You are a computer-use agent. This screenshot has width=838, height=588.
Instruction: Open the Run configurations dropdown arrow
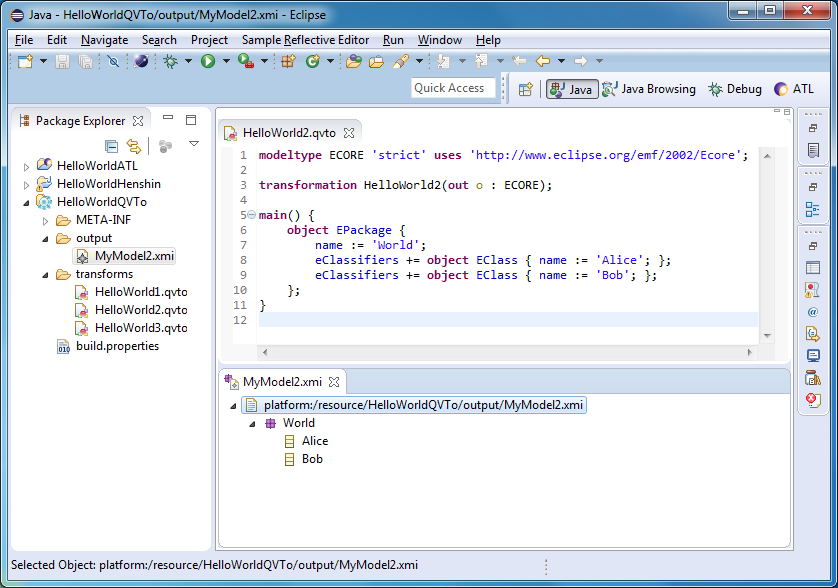[x=226, y=61]
